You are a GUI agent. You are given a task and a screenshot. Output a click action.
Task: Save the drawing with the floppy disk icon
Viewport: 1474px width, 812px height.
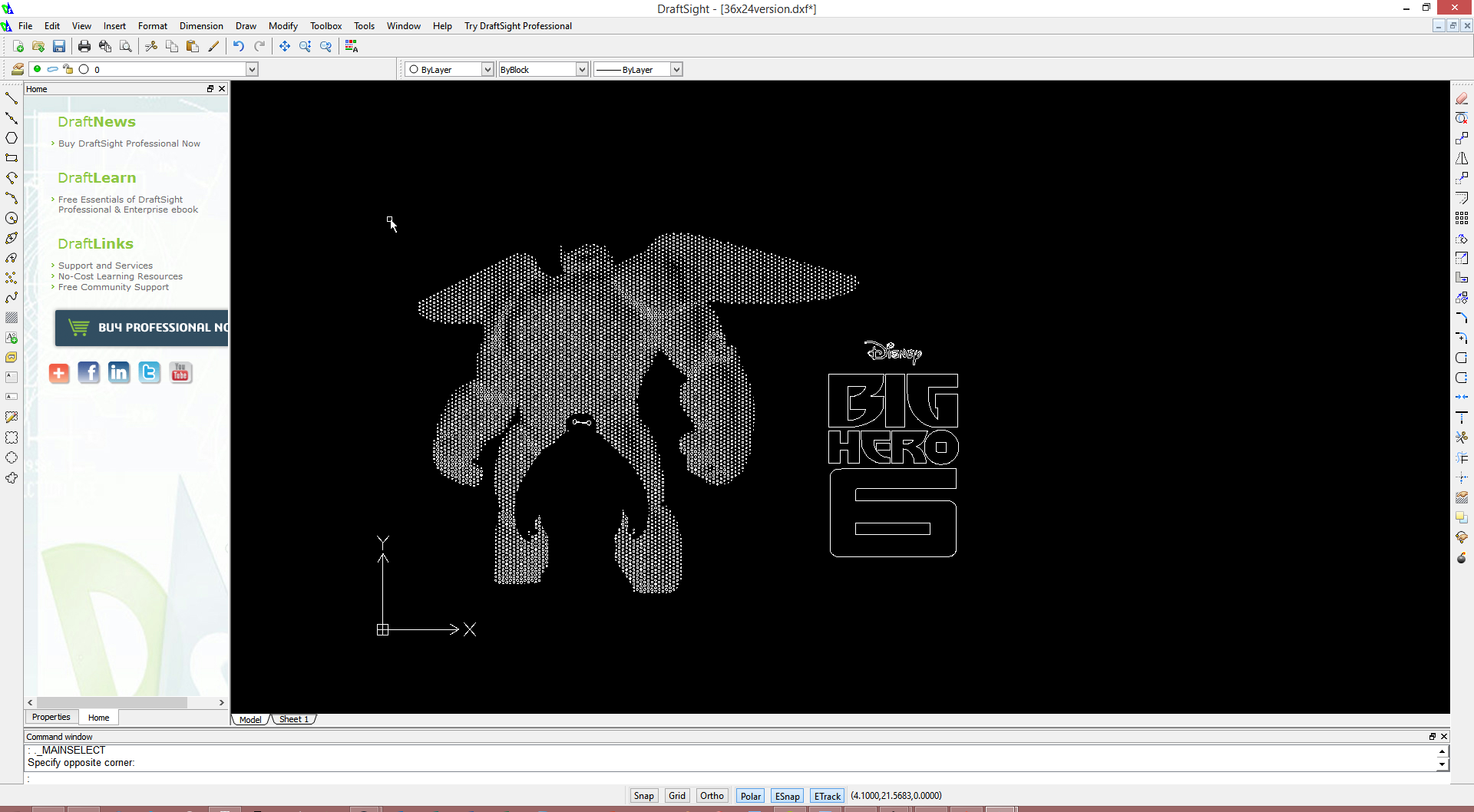coord(59,46)
